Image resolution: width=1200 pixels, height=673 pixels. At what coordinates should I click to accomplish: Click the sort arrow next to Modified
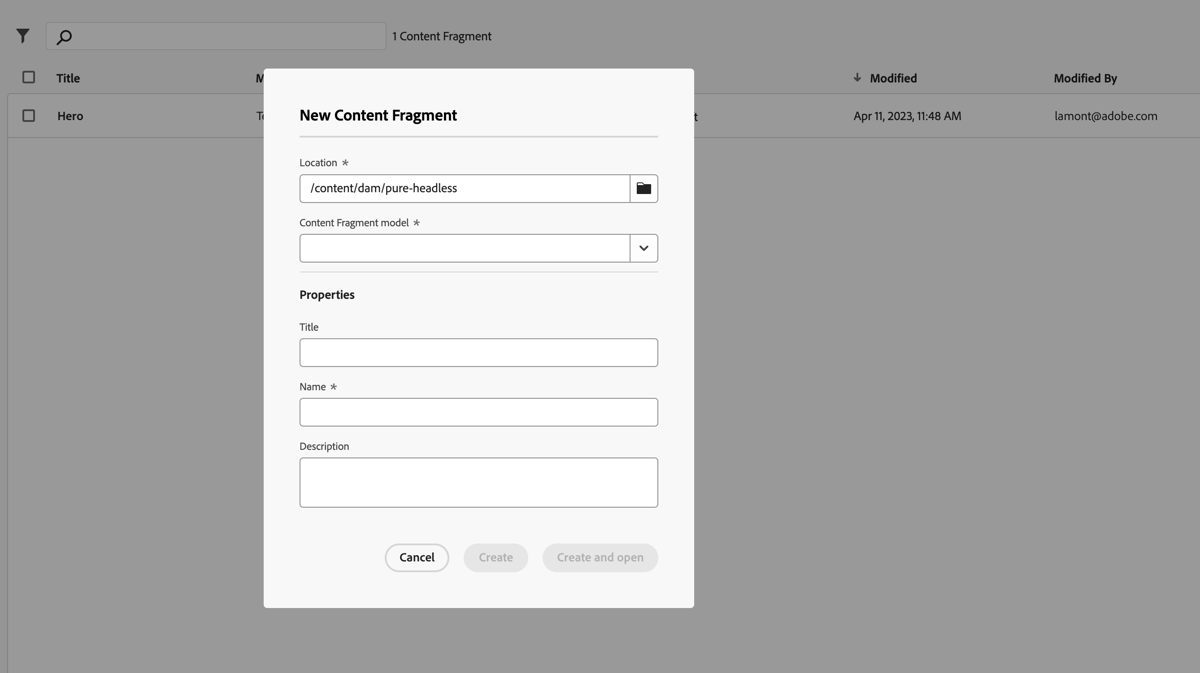[x=856, y=77]
